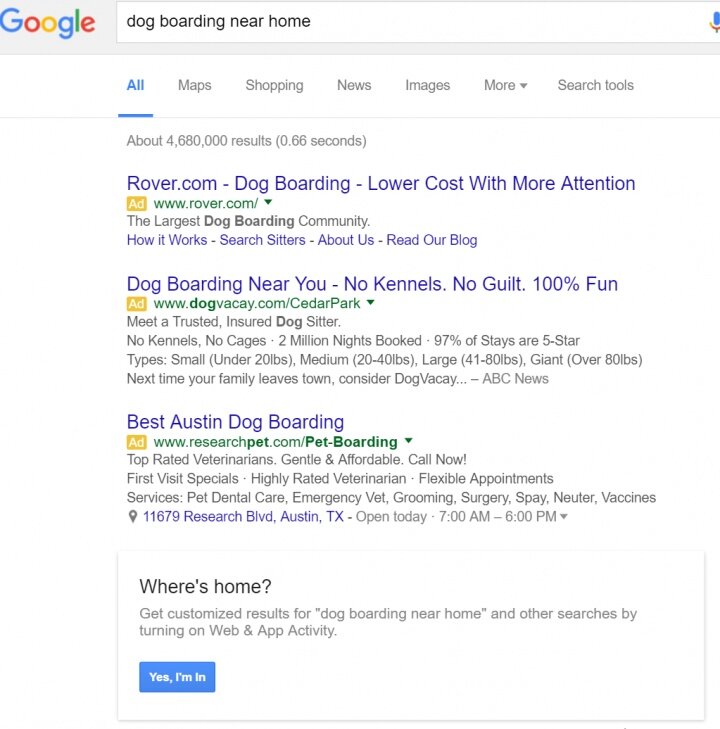This screenshot has width=720, height=729.
Task: Select the All tab
Action: coord(135,86)
